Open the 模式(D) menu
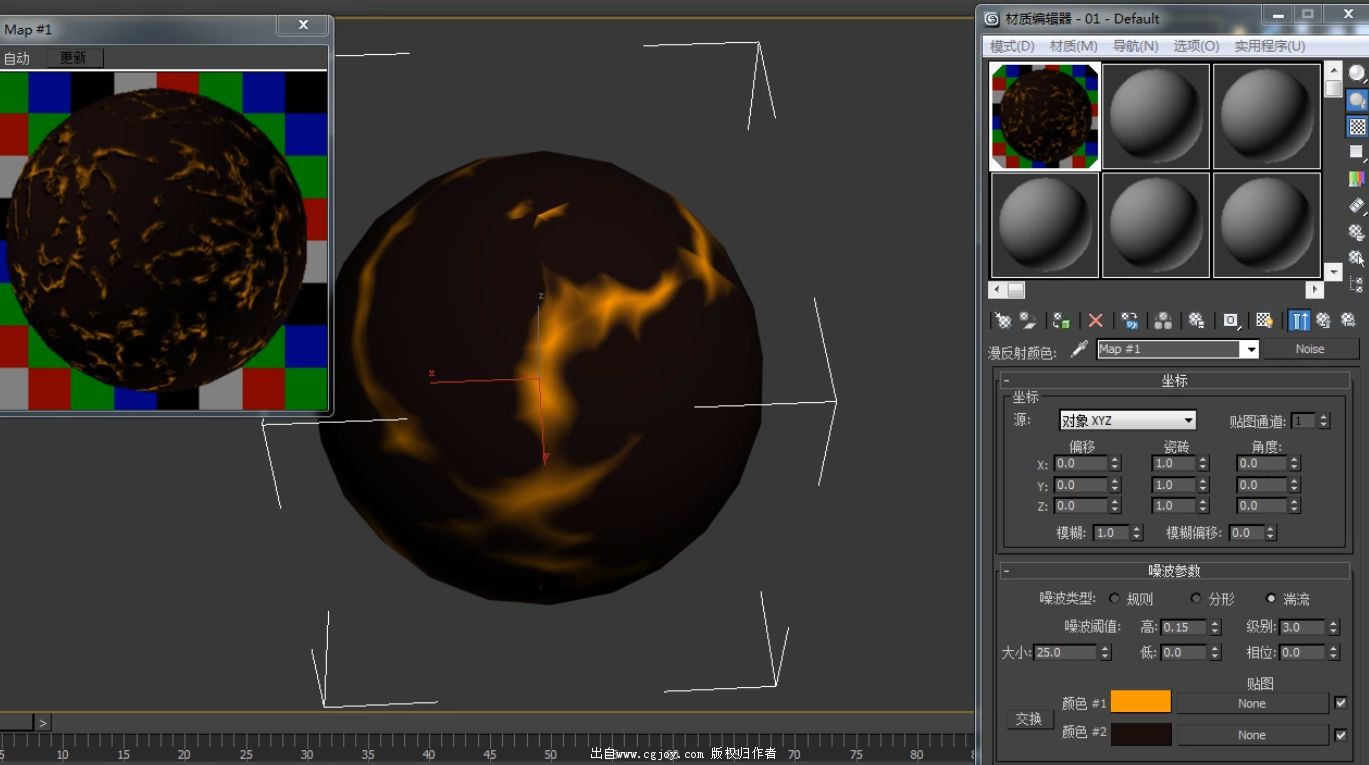The width and height of the screenshot is (1369, 765). [1012, 46]
